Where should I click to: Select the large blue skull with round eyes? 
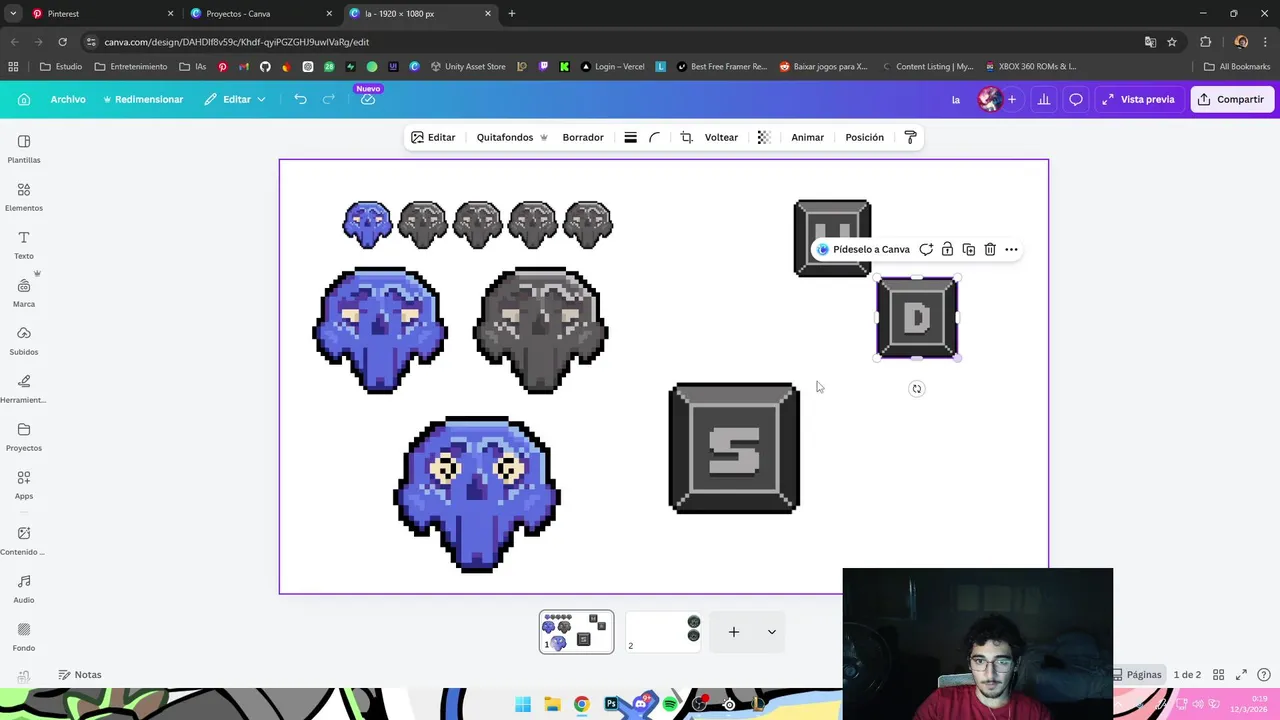(477, 494)
